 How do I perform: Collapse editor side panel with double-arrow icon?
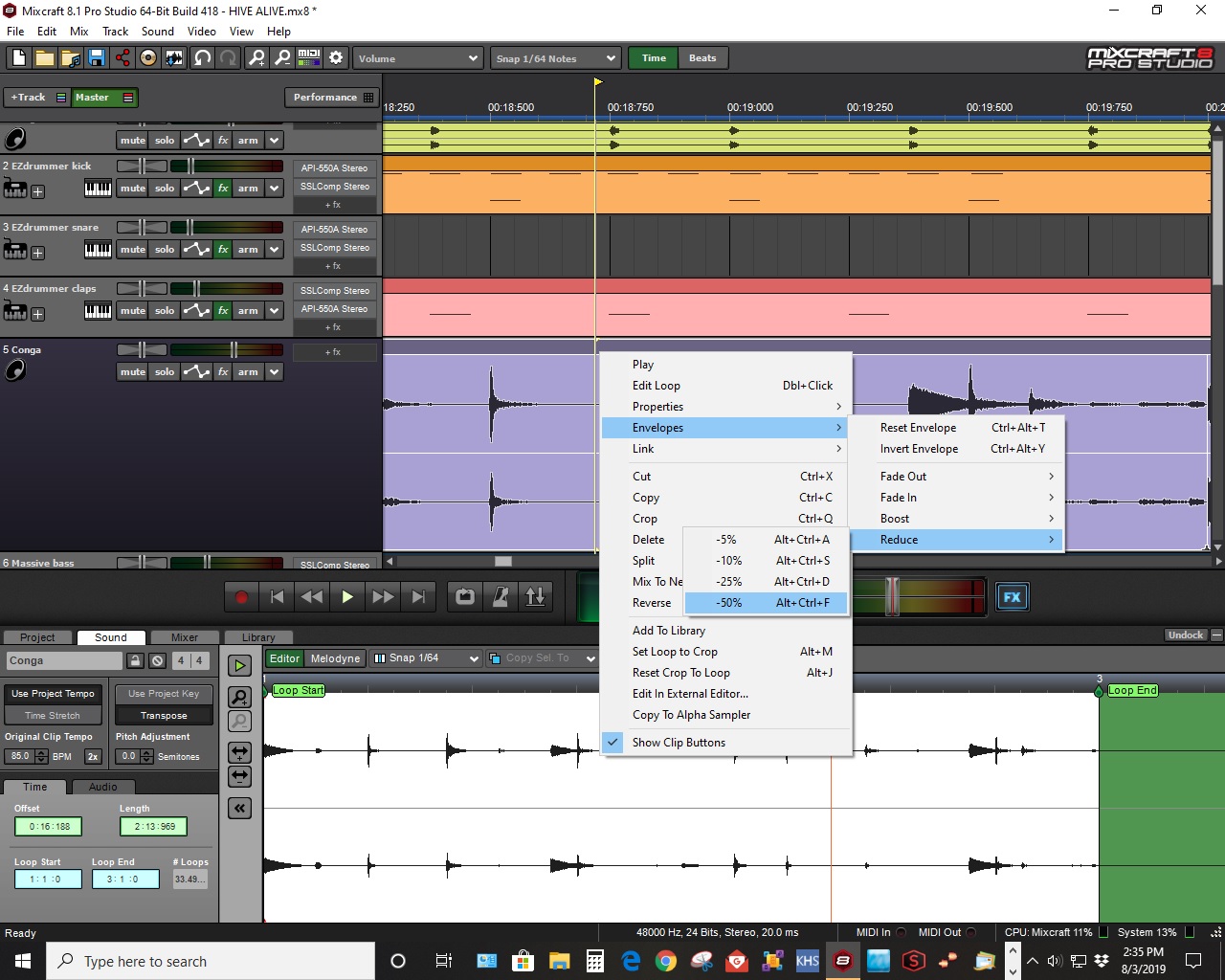[x=239, y=809]
